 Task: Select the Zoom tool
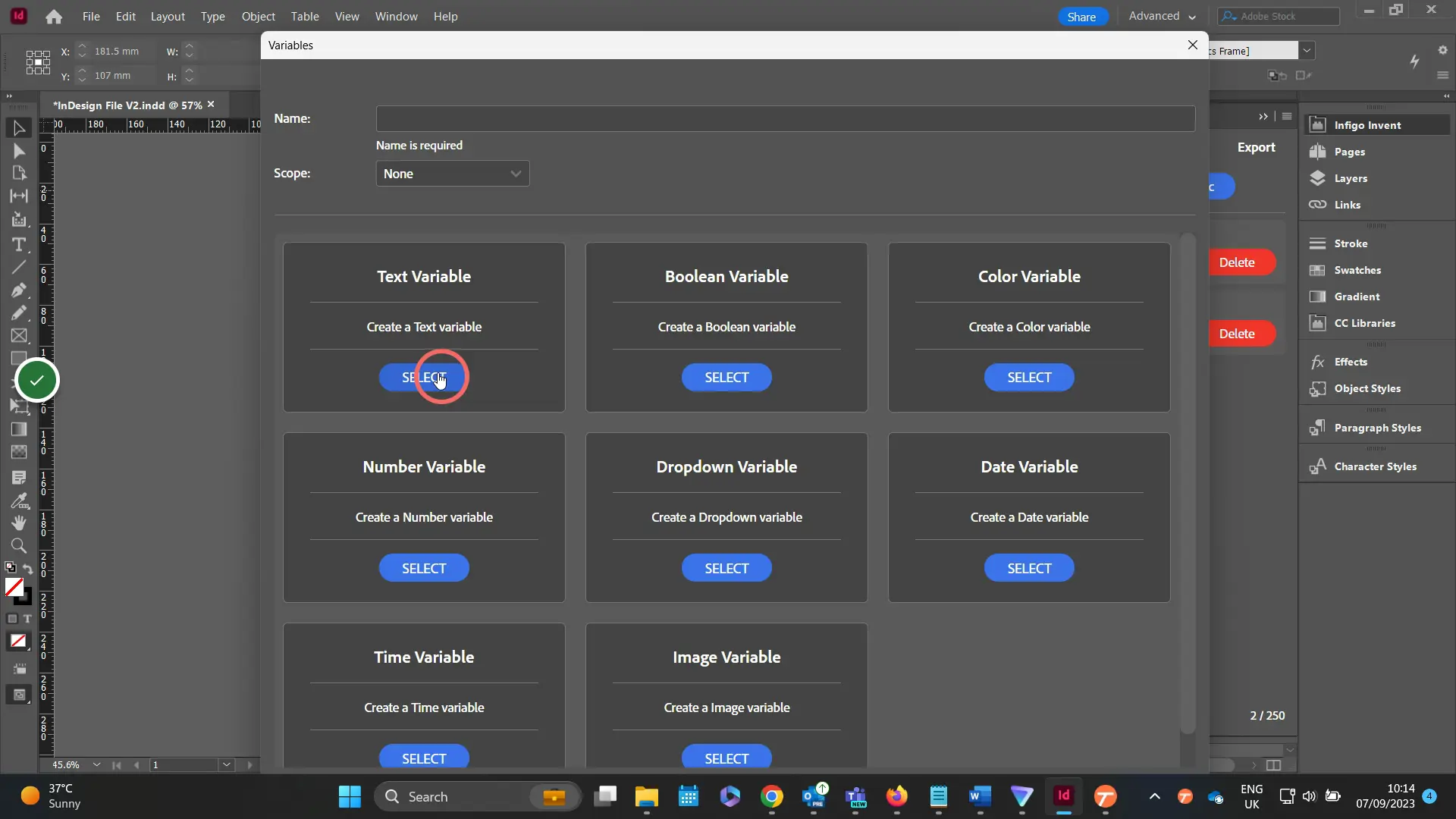[x=19, y=545]
